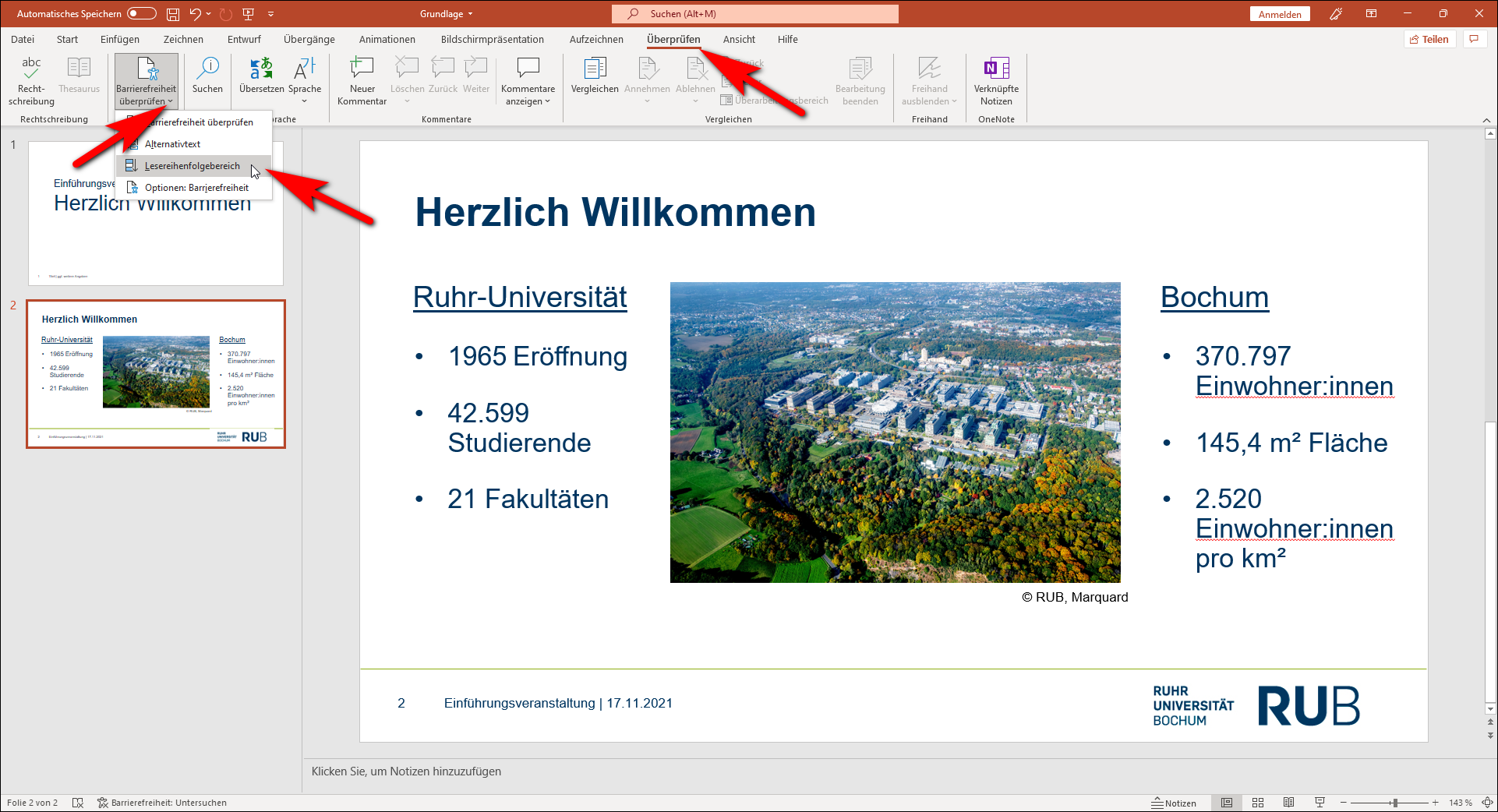Viewport: 1498px width, 812px height.
Task: Open the Sprache dropdown
Action: tap(305, 80)
